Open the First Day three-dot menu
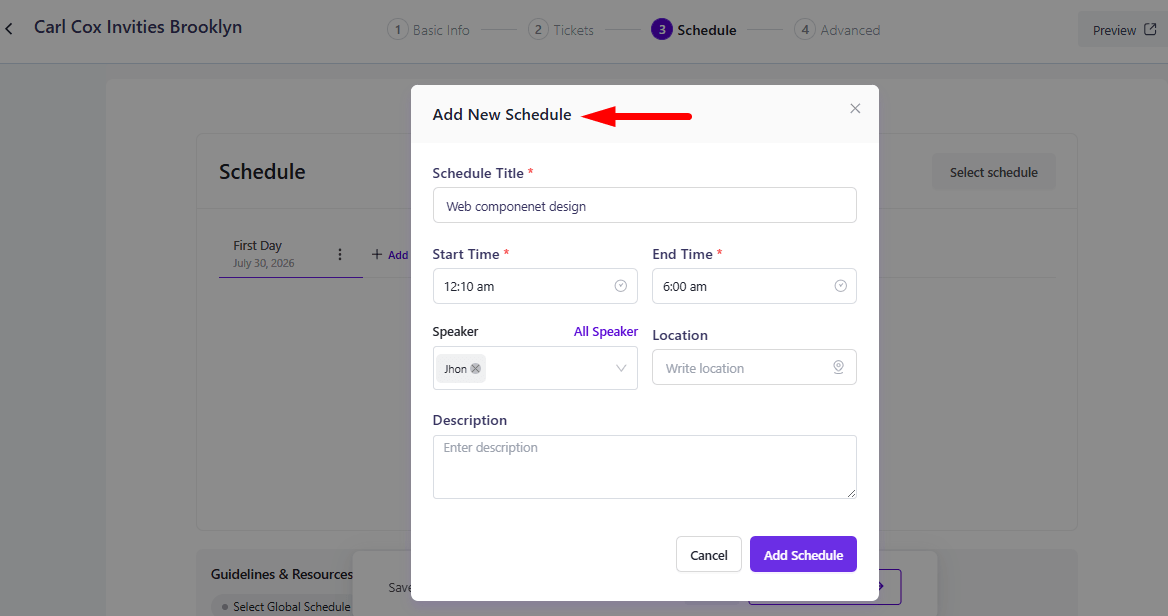1168x616 pixels. coord(340,255)
